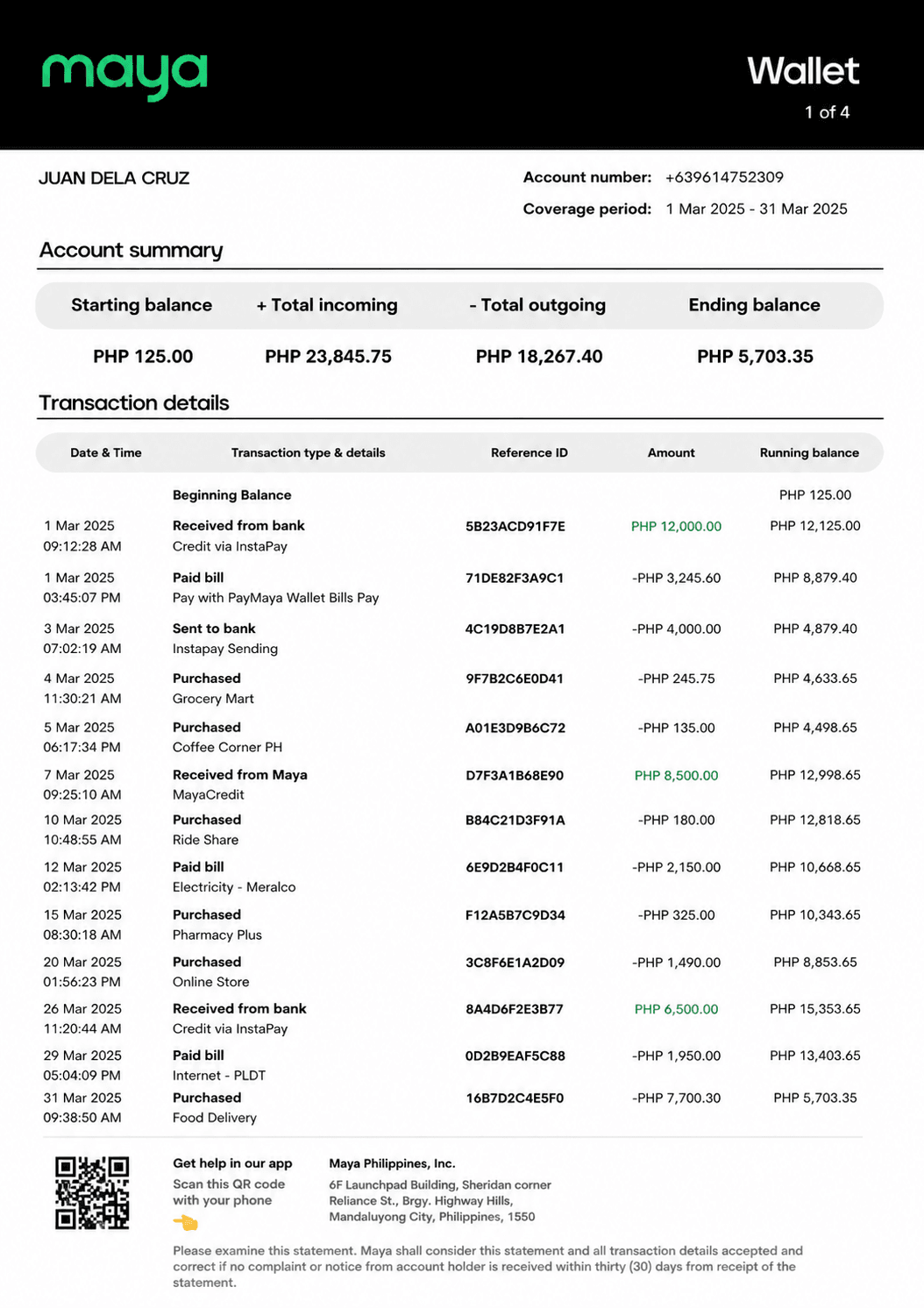Click date 31 Mar 2025

coord(82,1098)
